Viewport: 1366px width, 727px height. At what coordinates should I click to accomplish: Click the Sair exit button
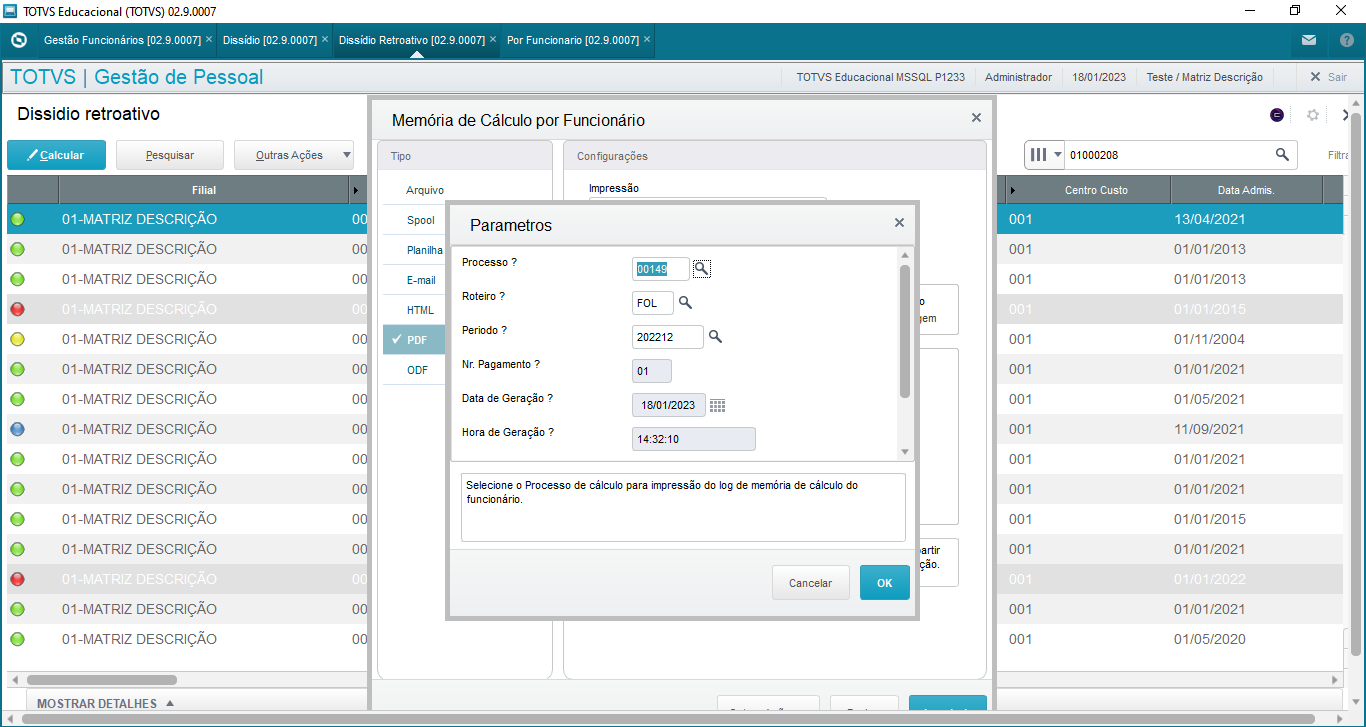coord(1328,77)
